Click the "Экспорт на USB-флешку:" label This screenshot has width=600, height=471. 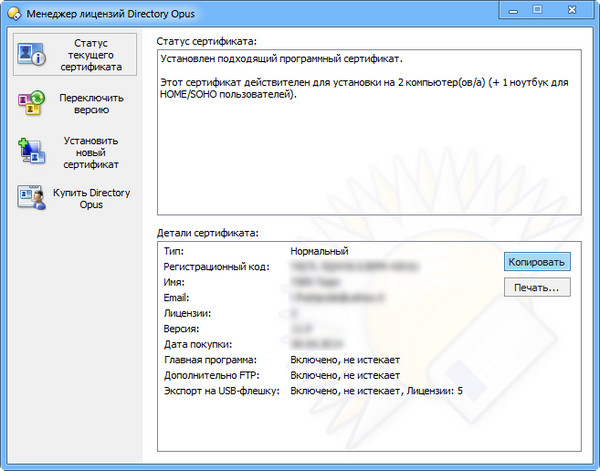click(x=222, y=391)
